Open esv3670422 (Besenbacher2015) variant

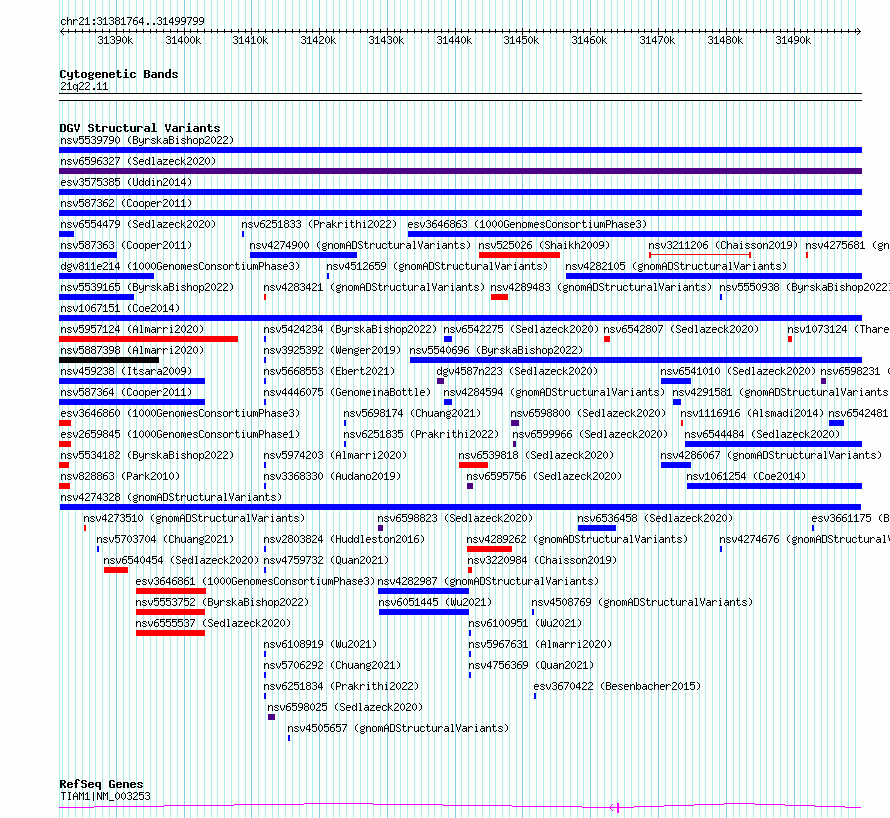617,686
